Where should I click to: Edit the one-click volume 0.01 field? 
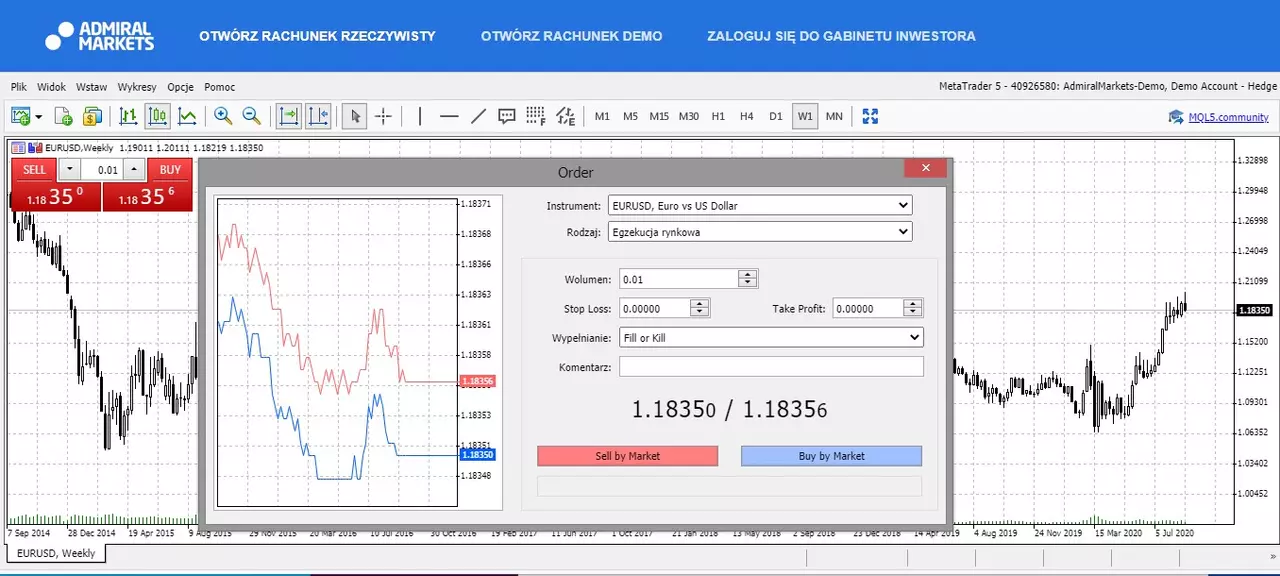coord(102,169)
